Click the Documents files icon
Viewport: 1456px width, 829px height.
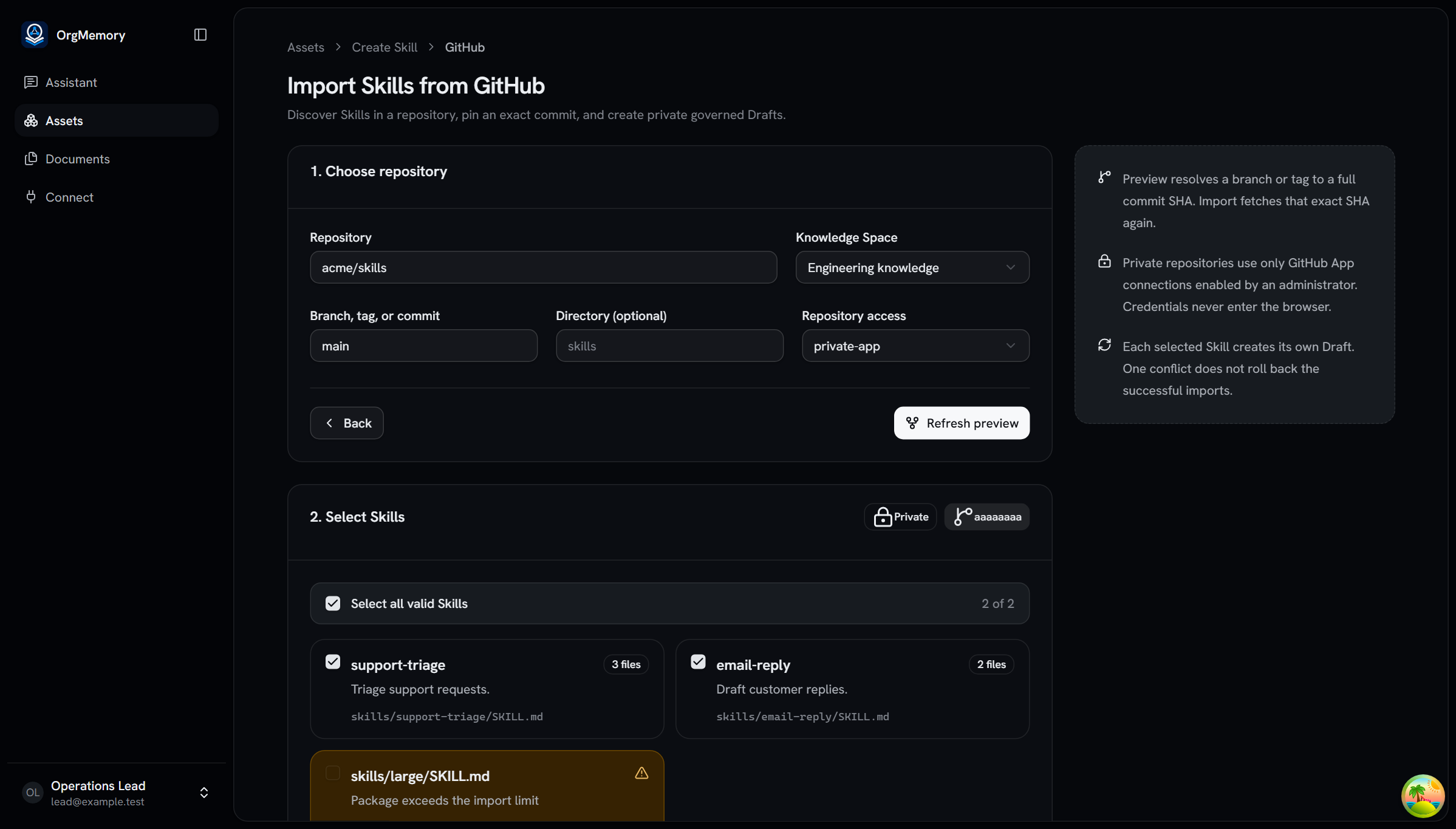[31, 159]
